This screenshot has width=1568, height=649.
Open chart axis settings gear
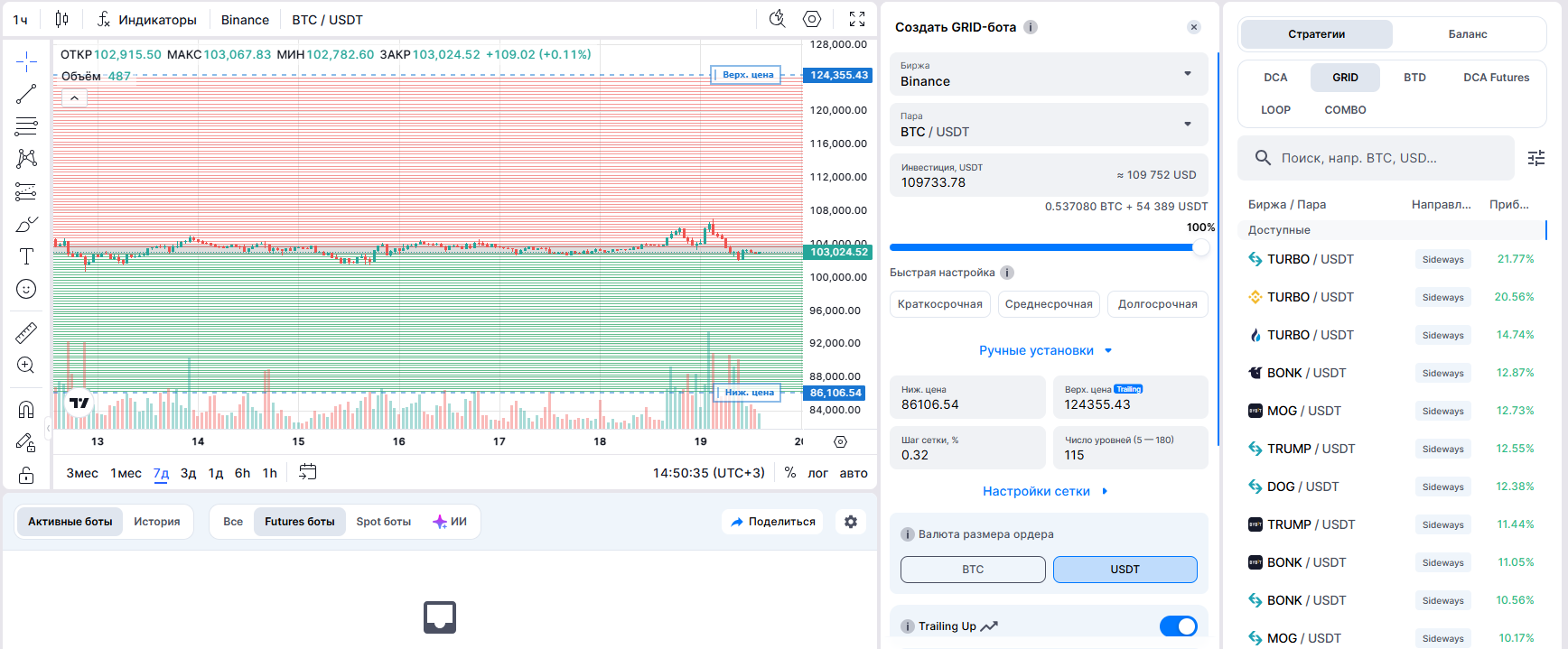840,442
